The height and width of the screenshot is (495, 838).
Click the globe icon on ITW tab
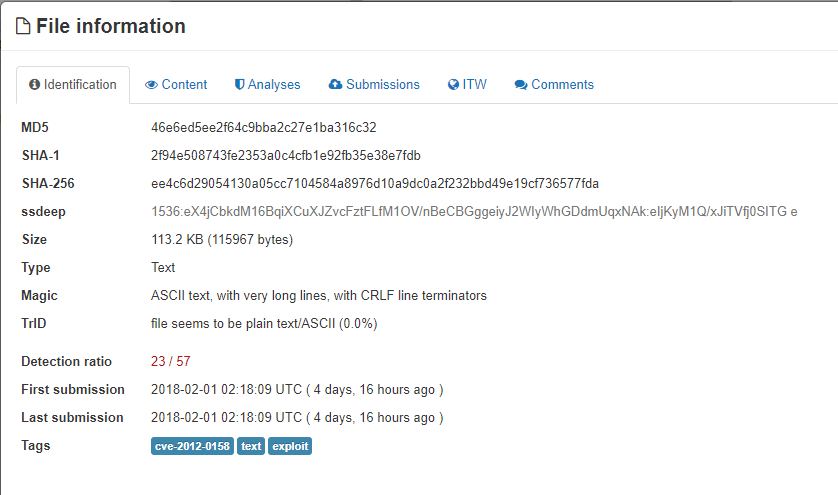point(453,85)
